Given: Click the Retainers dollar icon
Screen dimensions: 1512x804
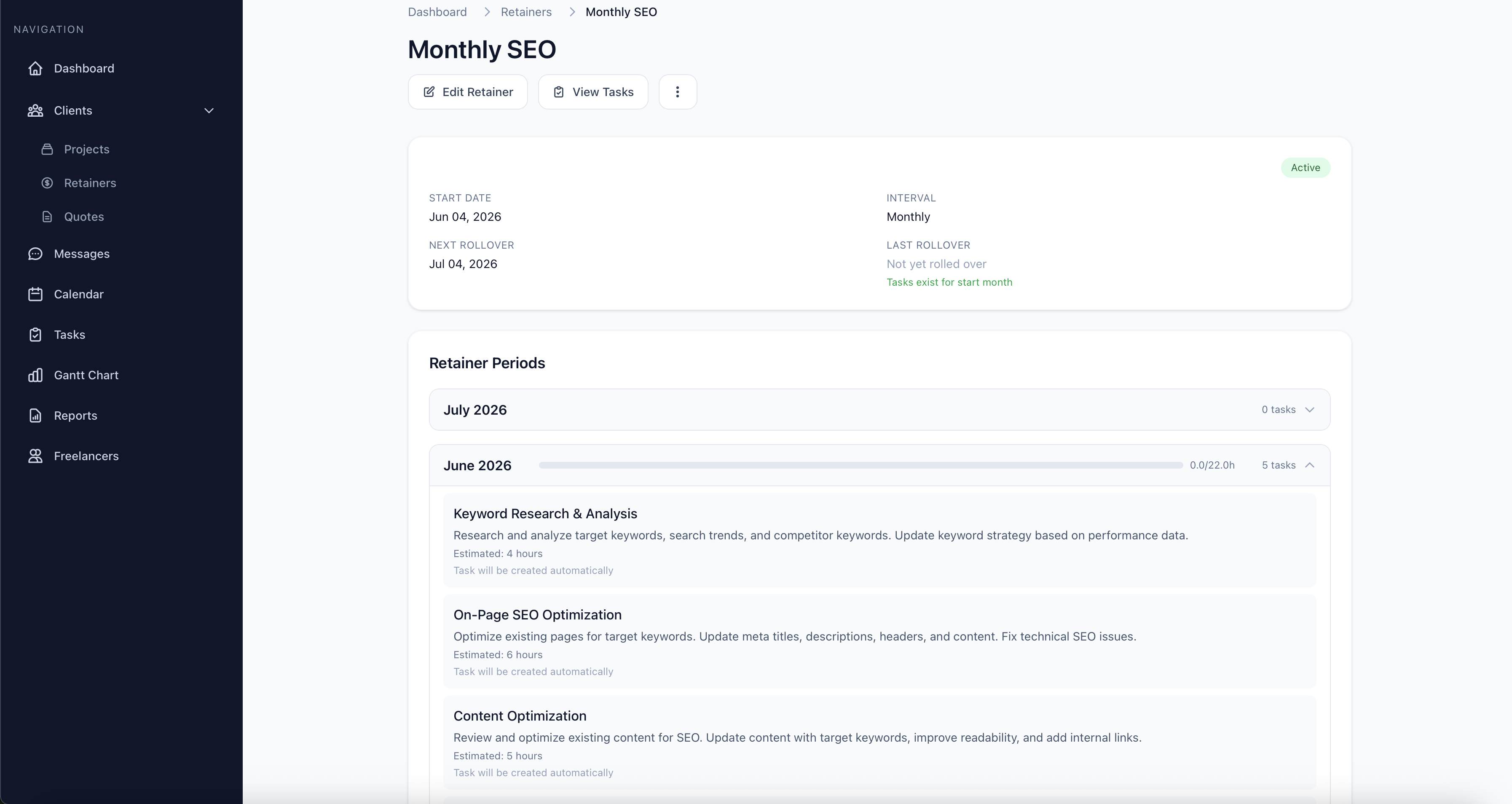Looking at the screenshot, I should coord(48,183).
